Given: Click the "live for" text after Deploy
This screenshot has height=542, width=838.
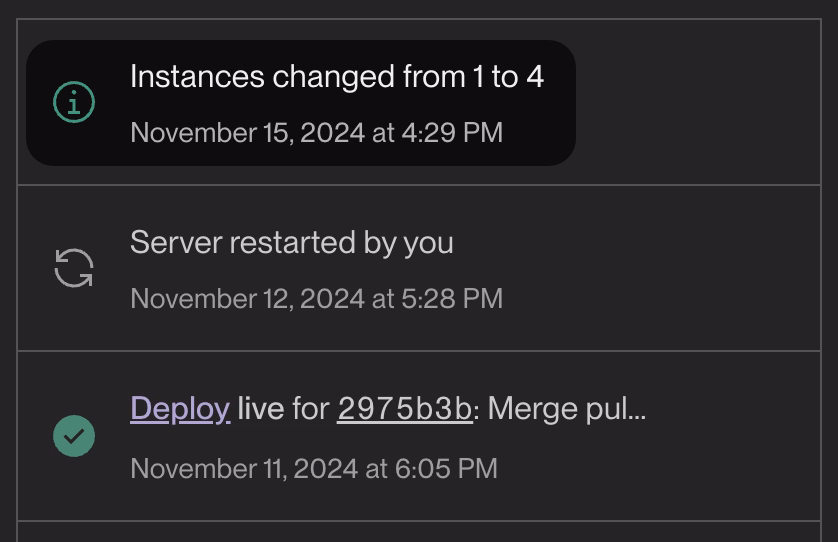Looking at the screenshot, I should pos(284,409).
